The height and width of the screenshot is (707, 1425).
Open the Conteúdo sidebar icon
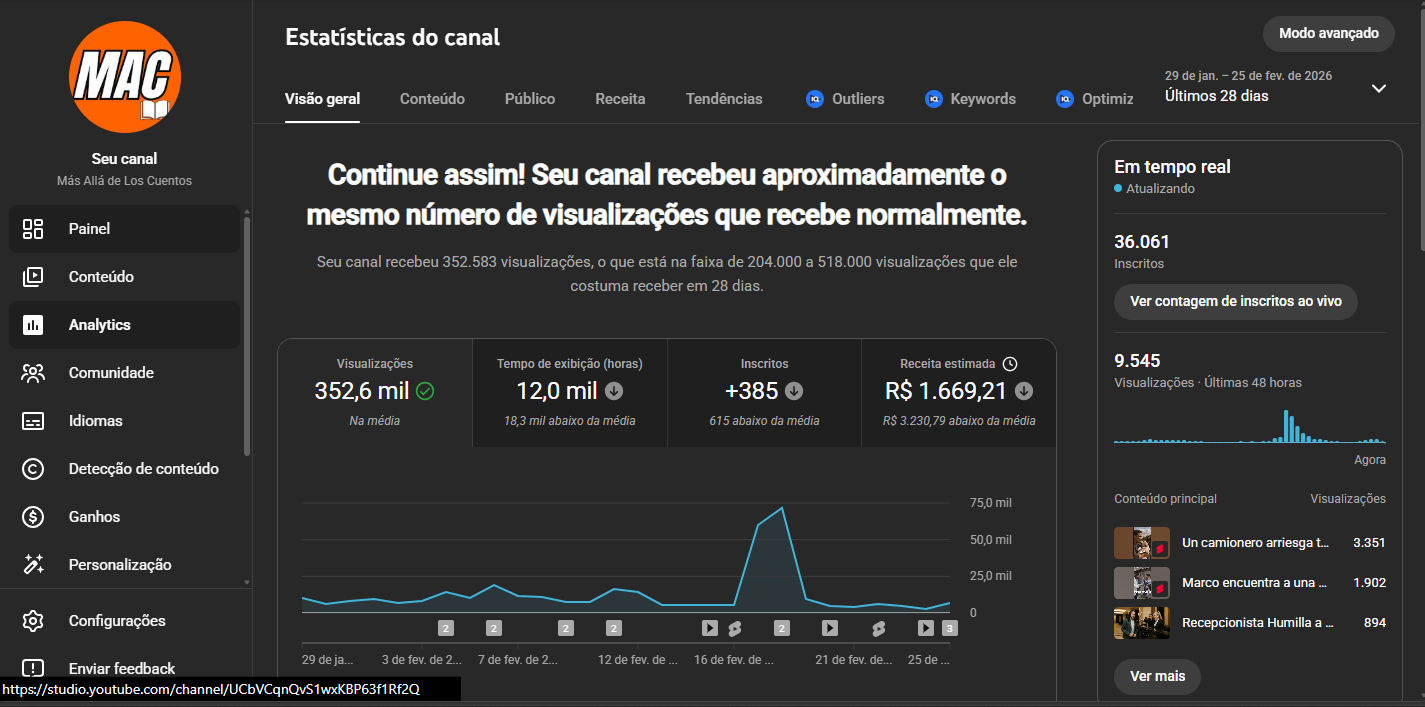click(33, 277)
